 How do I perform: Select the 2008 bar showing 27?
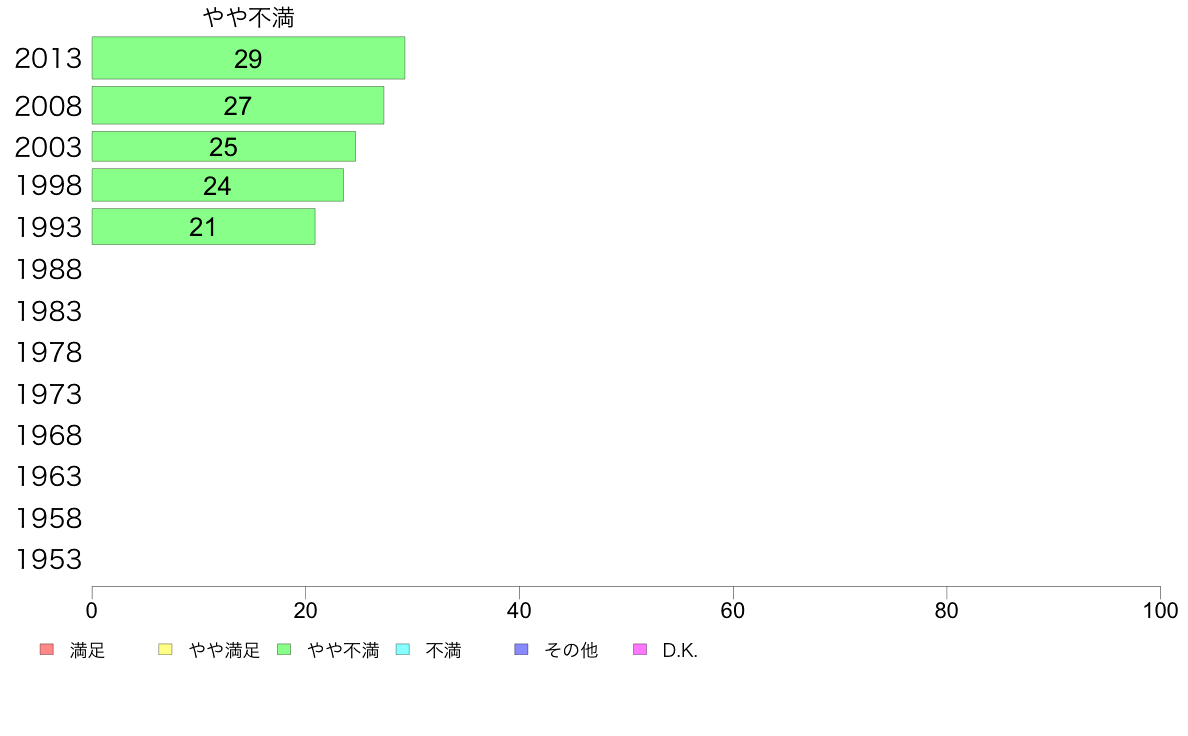click(238, 105)
